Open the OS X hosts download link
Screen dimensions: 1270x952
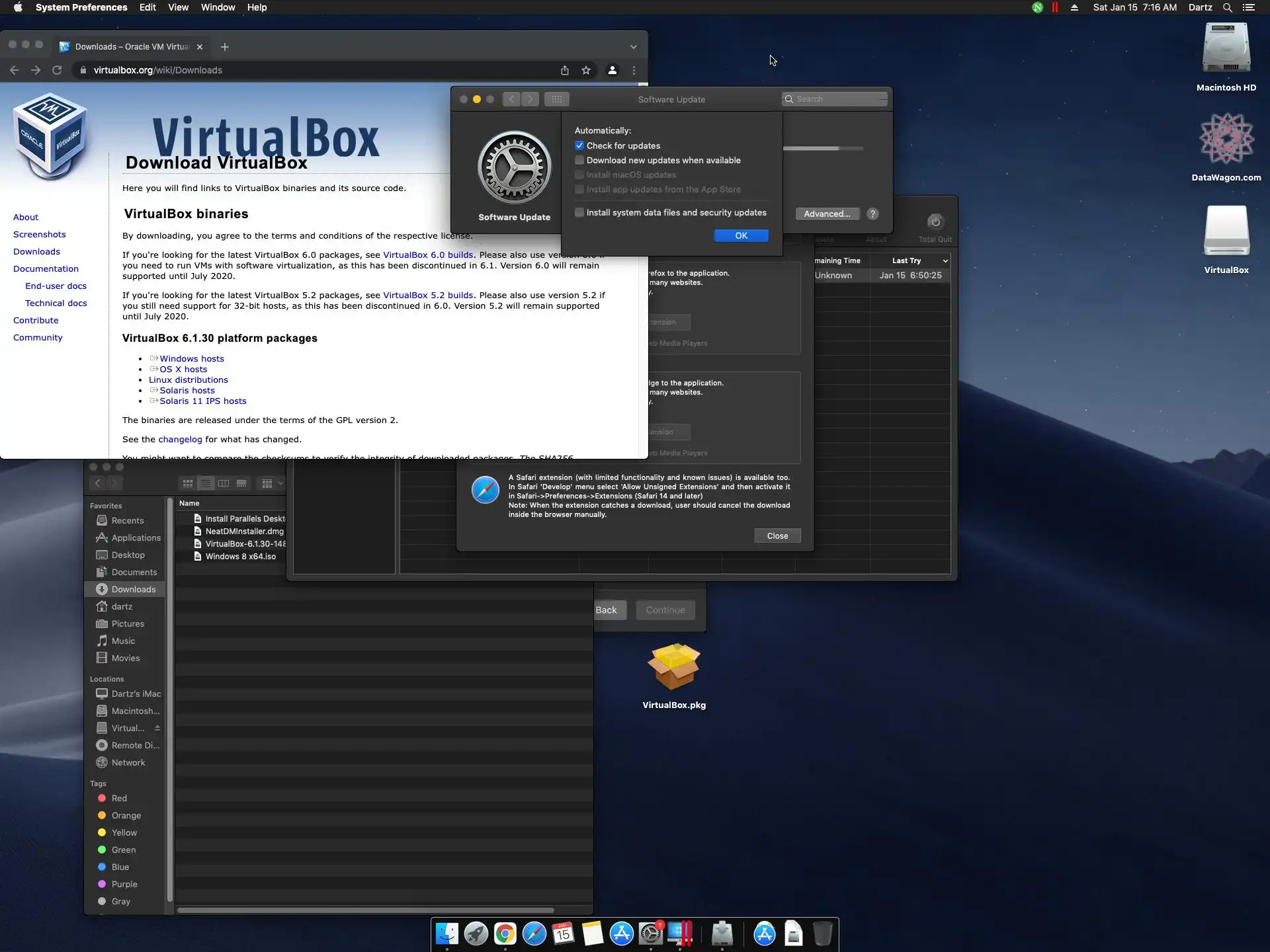pyautogui.click(x=183, y=369)
